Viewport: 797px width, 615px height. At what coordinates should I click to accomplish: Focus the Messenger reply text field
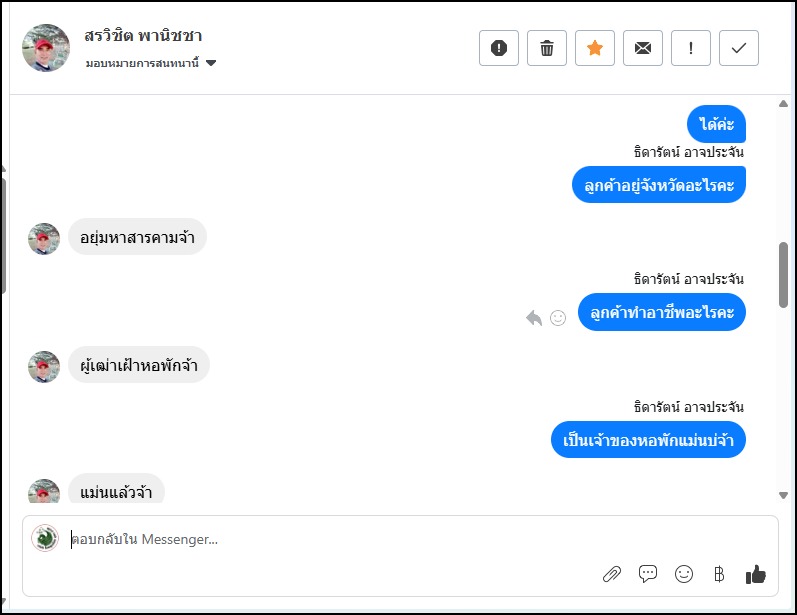[x=400, y=540]
